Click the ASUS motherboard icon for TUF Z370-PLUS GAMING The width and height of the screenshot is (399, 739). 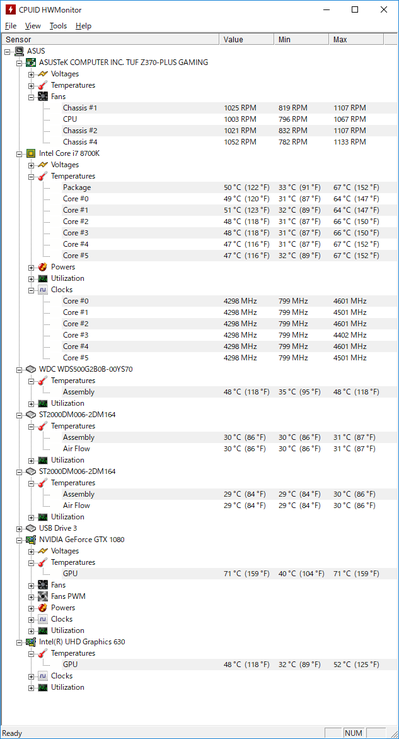pyautogui.click(x=31, y=62)
